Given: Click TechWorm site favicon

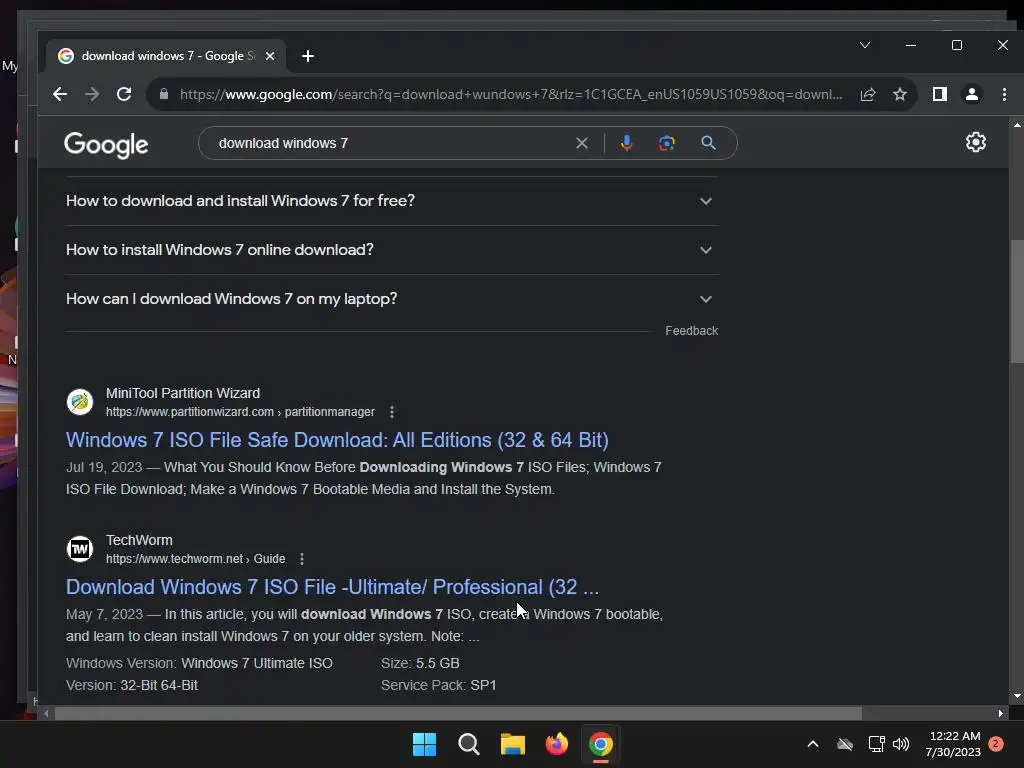Looking at the screenshot, I should tap(80, 549).
